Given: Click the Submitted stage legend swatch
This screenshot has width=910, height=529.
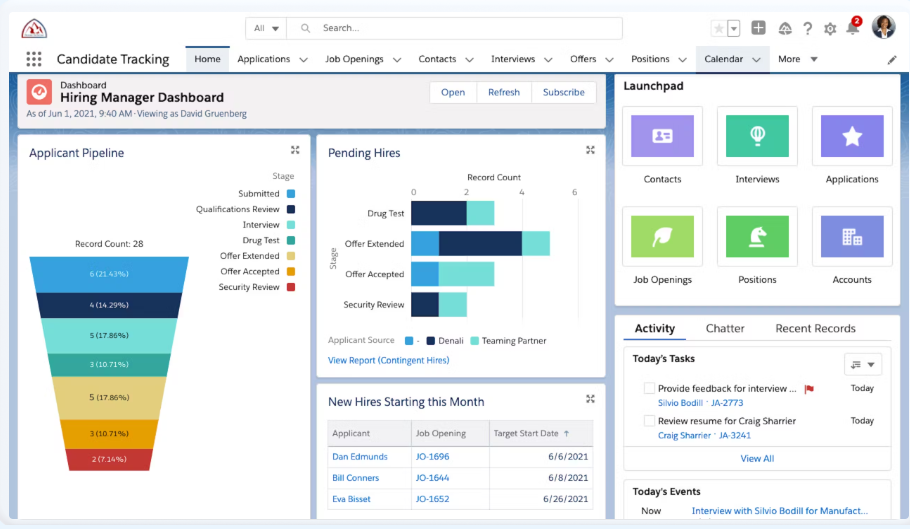Looking at the screenshot, I should point(291,194).
